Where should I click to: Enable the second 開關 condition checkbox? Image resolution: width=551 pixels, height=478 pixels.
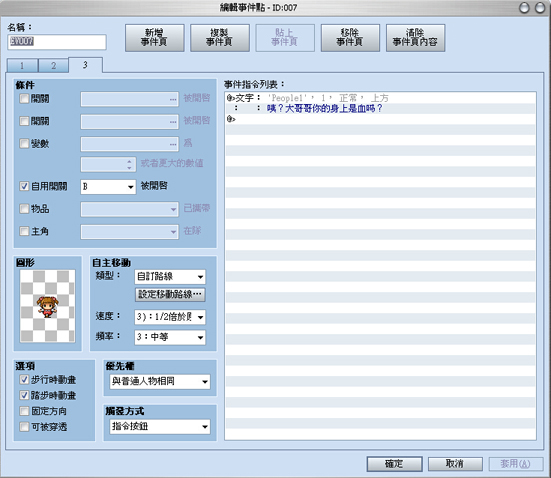click(24, 121)
